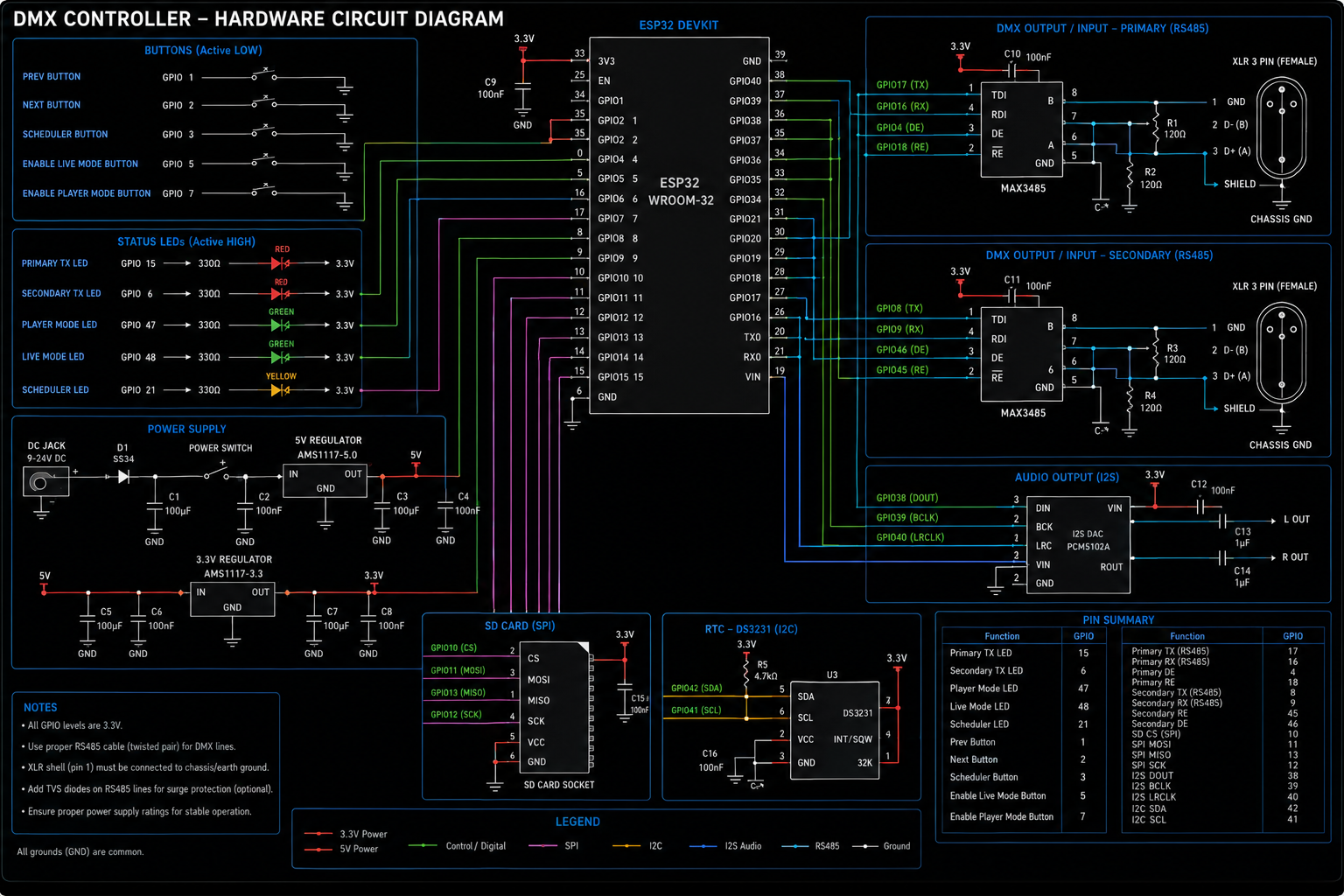Select the ENABLE LIVE MODE BUTTON switch symbol
The image size is (1344, 896).
[263, 161]
